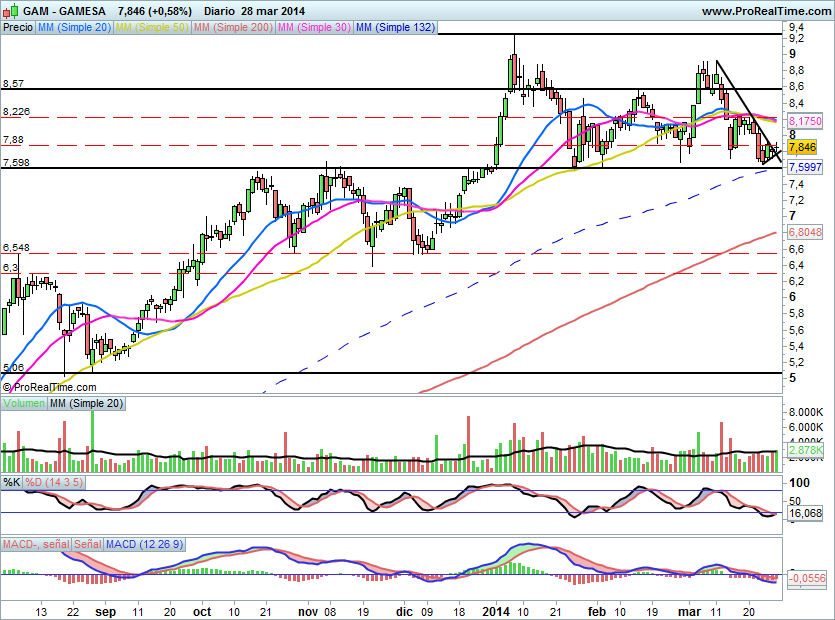Select the MACD-, señal histogram label

click(36, 544)
